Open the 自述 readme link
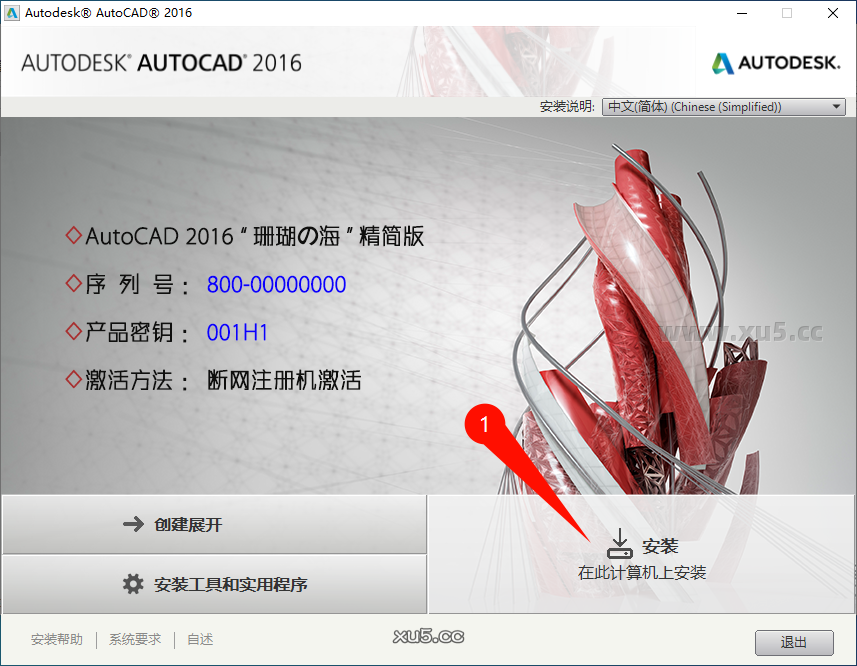 point(199,639)
